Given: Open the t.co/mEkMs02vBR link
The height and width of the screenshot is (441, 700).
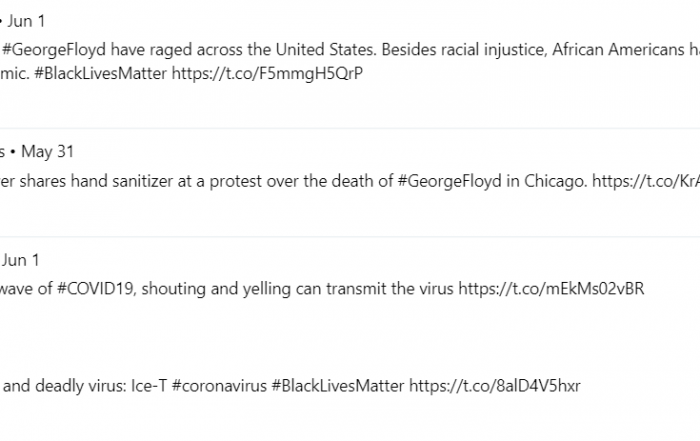Looking at the screenshot, I should [x=551, y=288].
